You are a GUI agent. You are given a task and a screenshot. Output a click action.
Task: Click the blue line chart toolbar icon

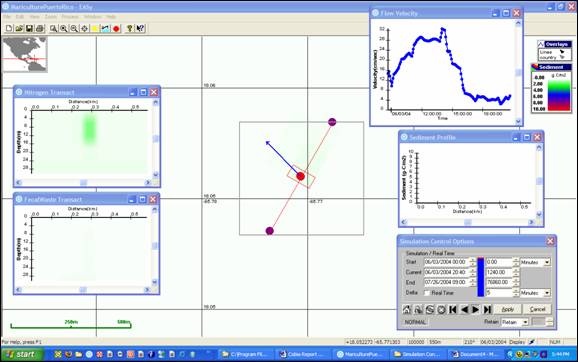[105, 28]
